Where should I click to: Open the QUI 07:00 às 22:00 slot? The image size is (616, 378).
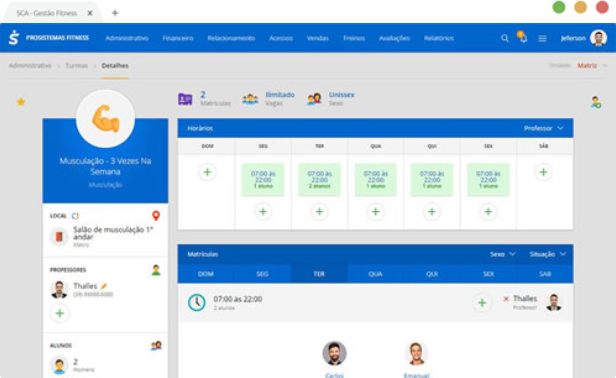432,180
